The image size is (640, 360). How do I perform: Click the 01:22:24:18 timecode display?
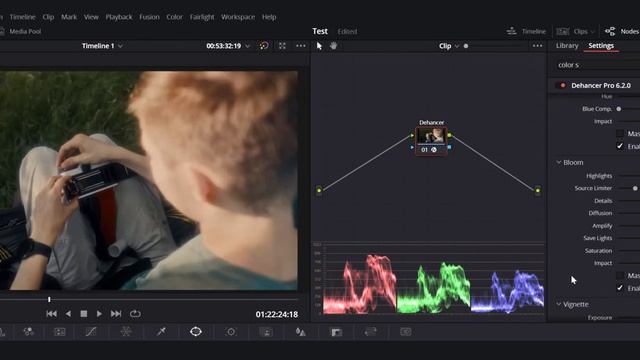[277, 314]
